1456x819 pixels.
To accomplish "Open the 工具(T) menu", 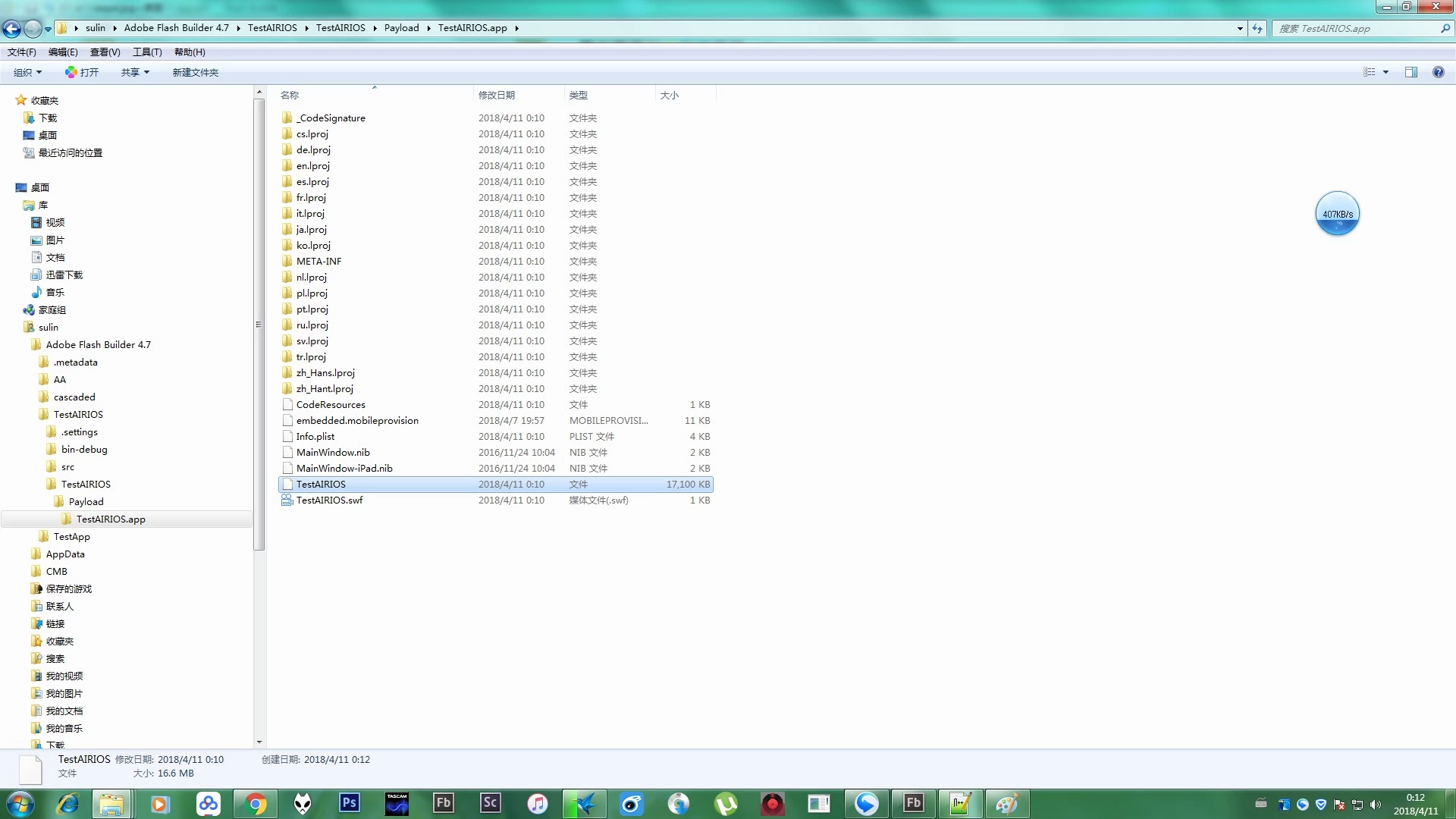I will coord(147,52).
